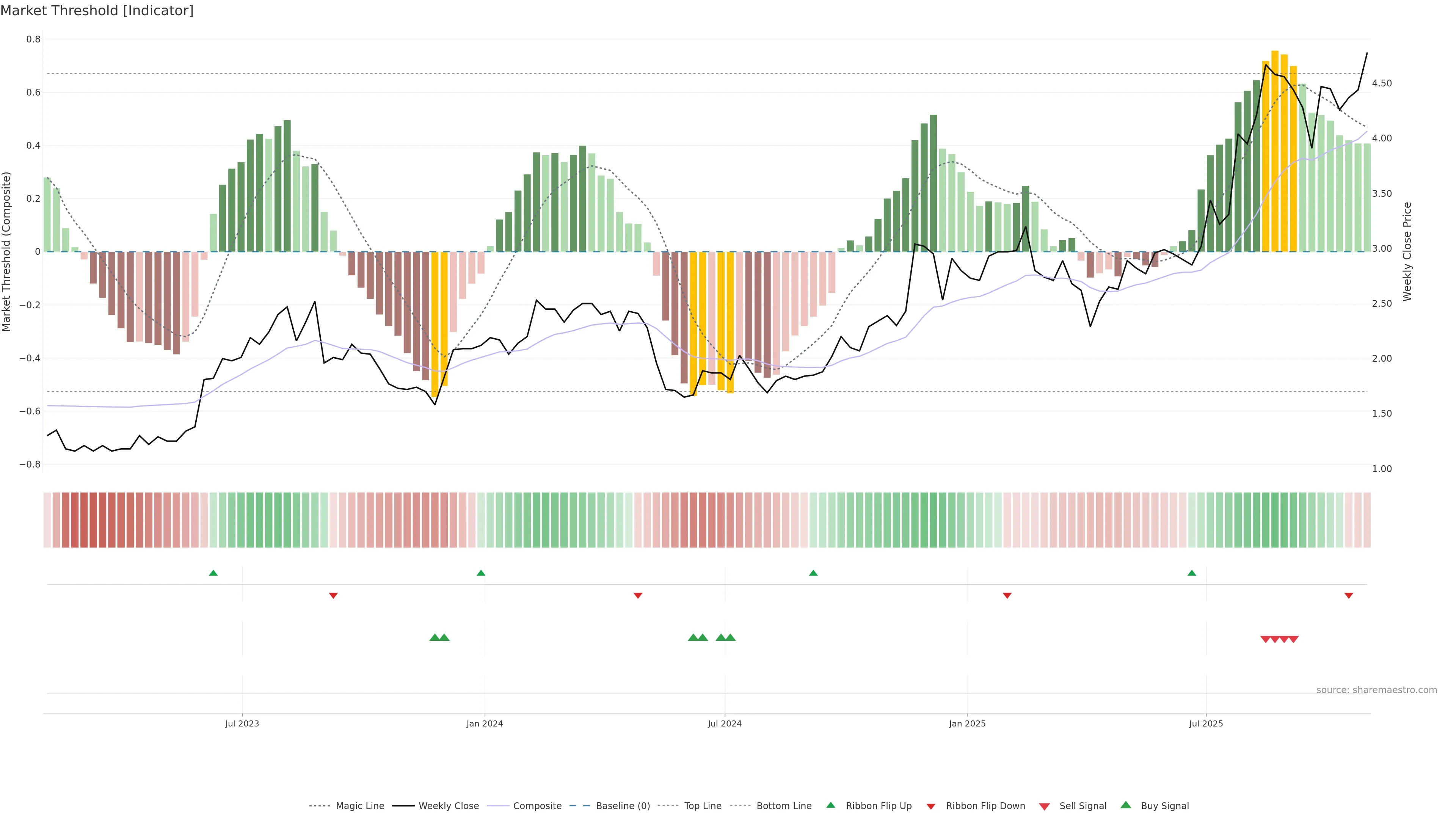Click the green flip-up marker near Jan 2024
This screenshot has height=819, width=1456.
click(481, 573)
